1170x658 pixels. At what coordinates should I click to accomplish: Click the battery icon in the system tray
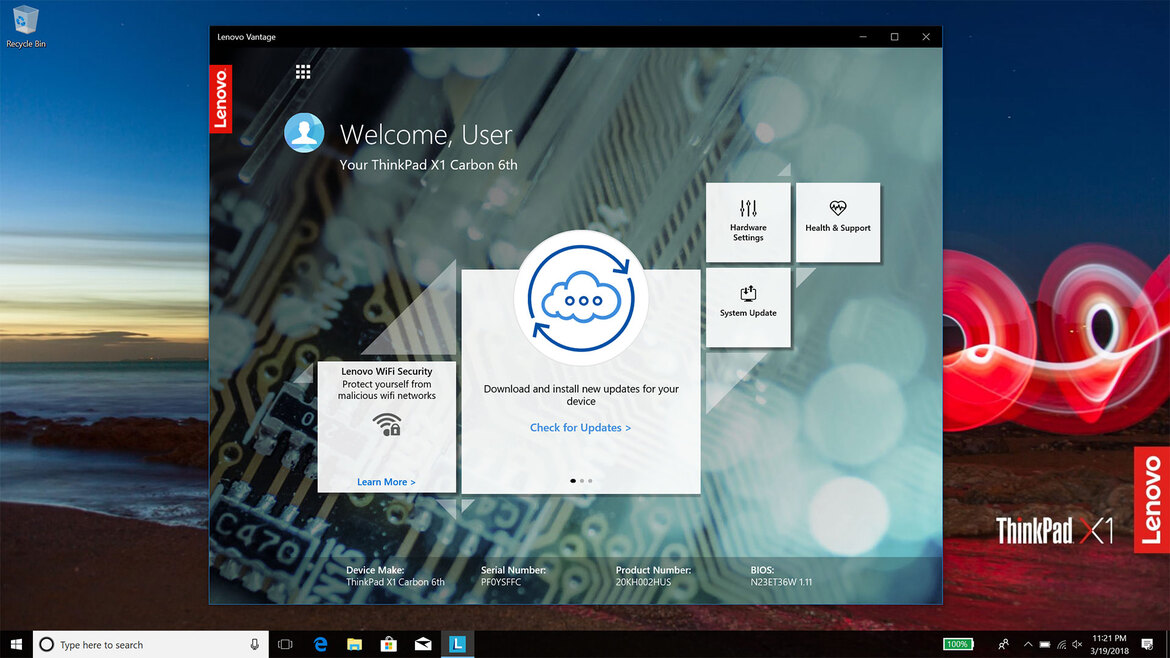coord(1045,645)
